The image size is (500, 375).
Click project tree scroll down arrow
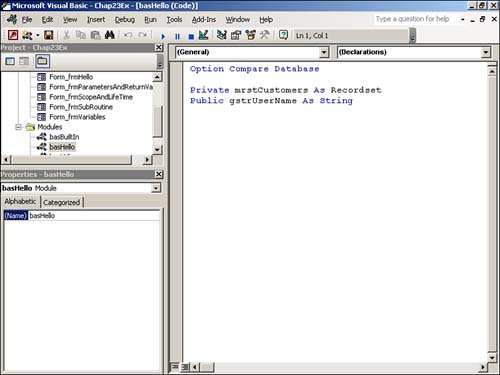[x=157, y=150]
